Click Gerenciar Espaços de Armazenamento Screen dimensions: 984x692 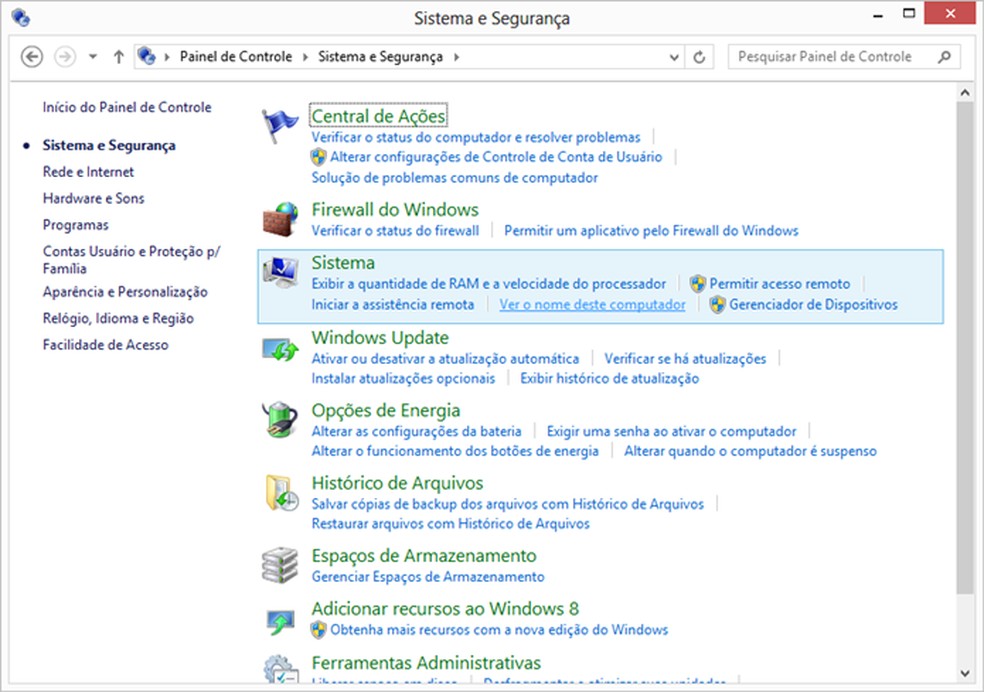[428, 577]
